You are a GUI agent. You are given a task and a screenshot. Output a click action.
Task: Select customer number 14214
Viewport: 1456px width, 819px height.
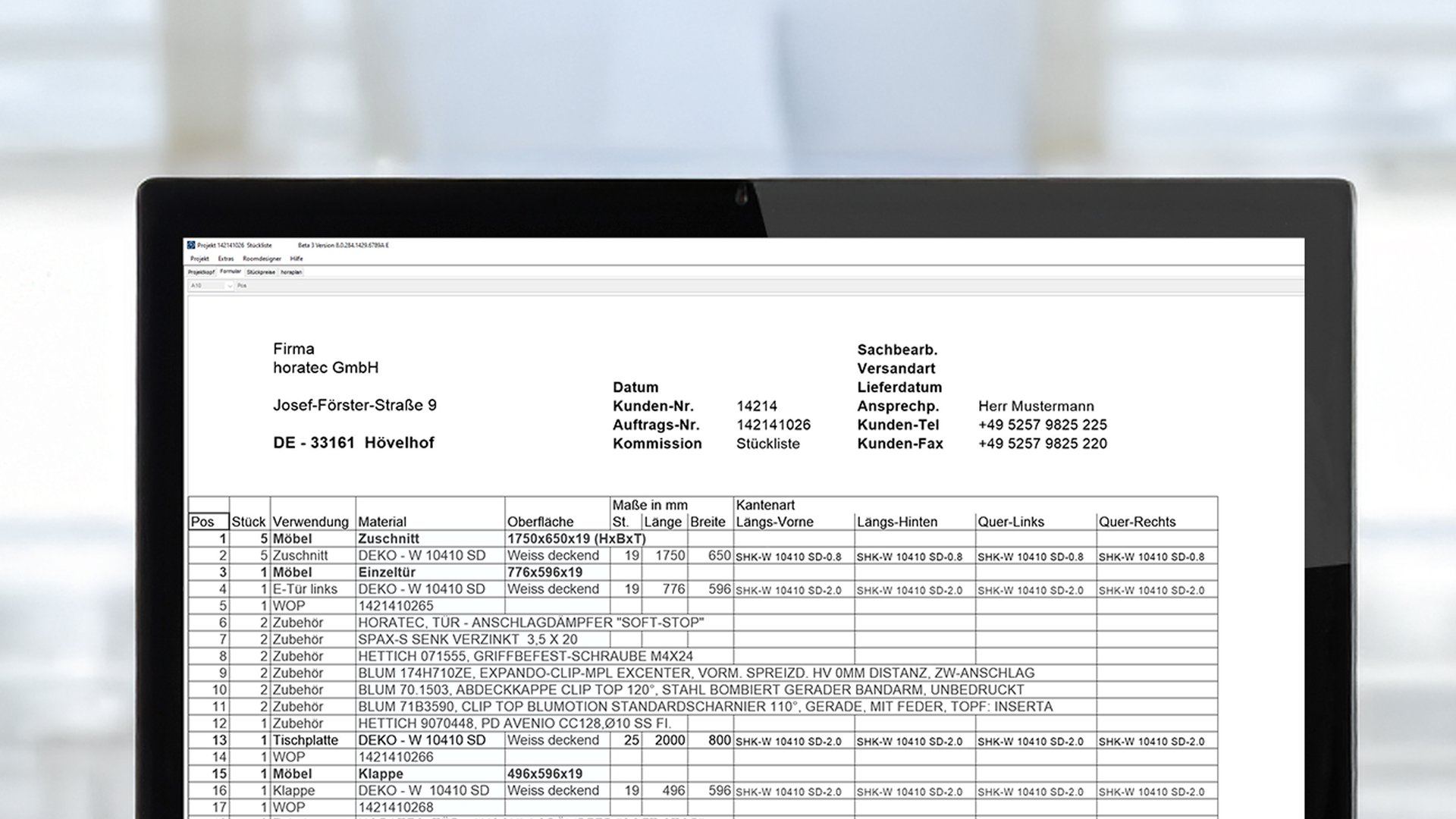(757, 406)
